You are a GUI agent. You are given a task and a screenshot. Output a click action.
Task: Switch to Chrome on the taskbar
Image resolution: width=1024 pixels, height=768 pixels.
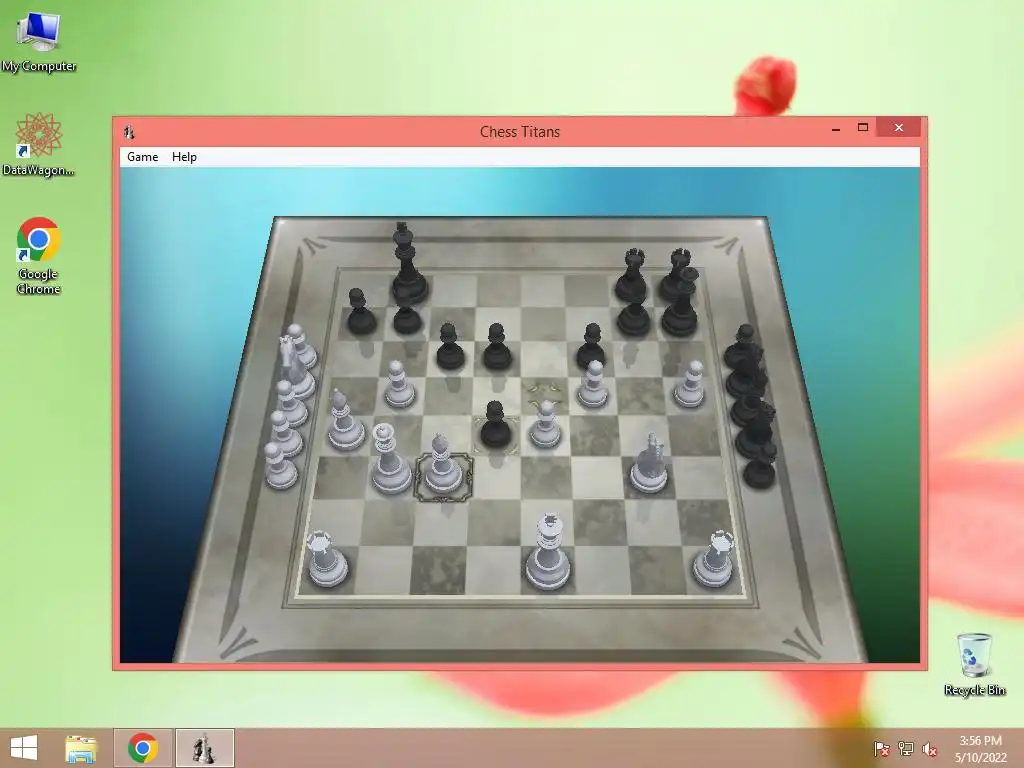(143, 748)
